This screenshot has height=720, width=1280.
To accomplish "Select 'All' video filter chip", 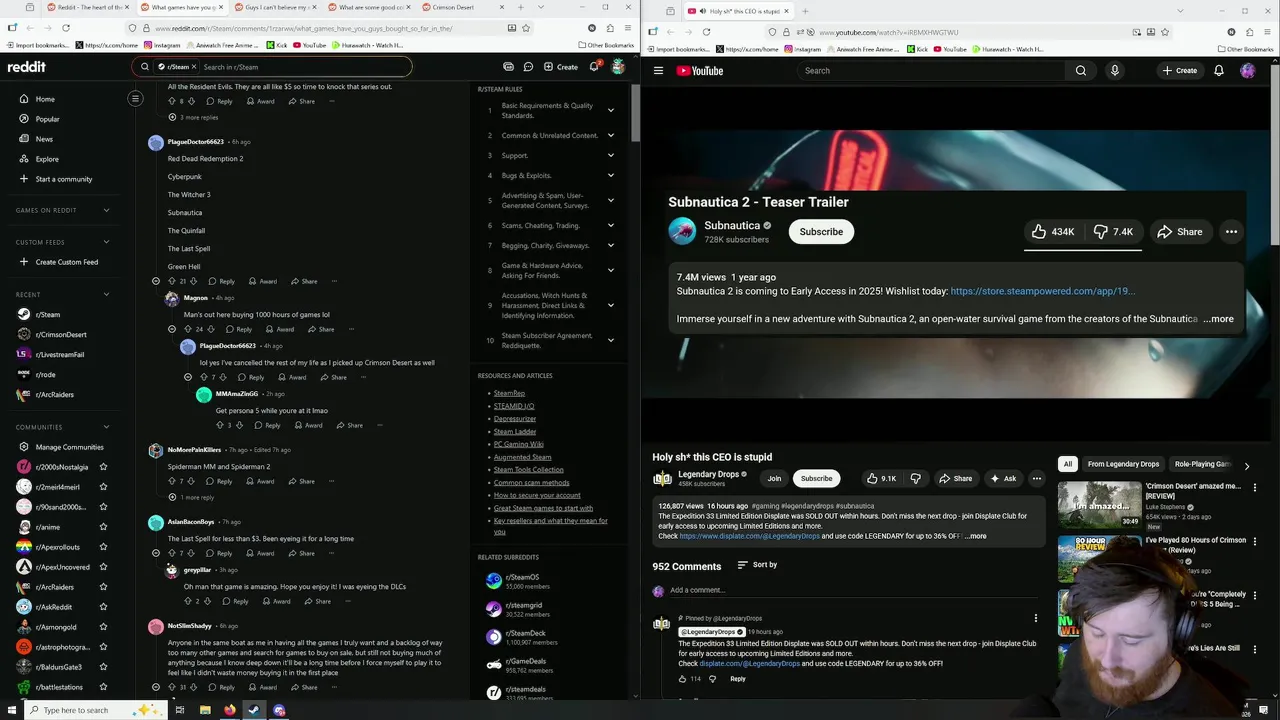I will 1068,465.
